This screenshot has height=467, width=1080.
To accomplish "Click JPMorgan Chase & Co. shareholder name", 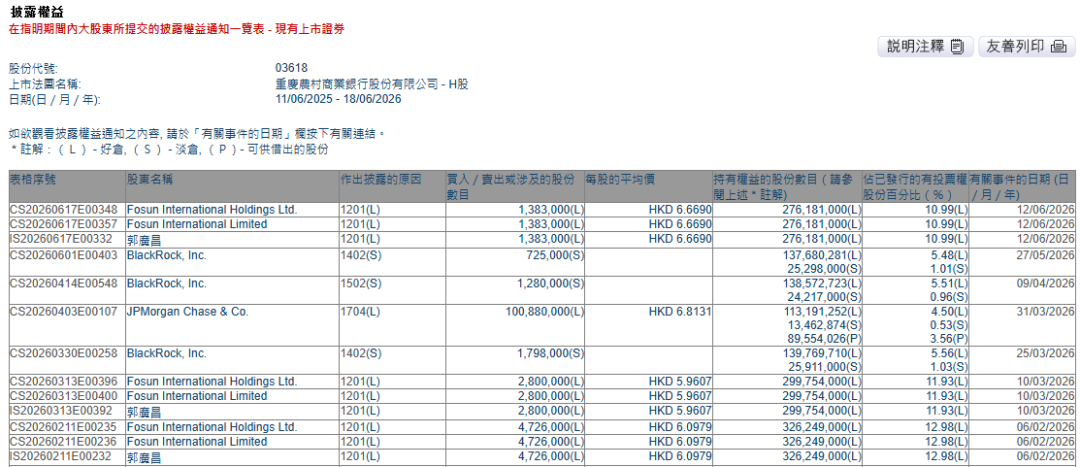I will 187,312.
